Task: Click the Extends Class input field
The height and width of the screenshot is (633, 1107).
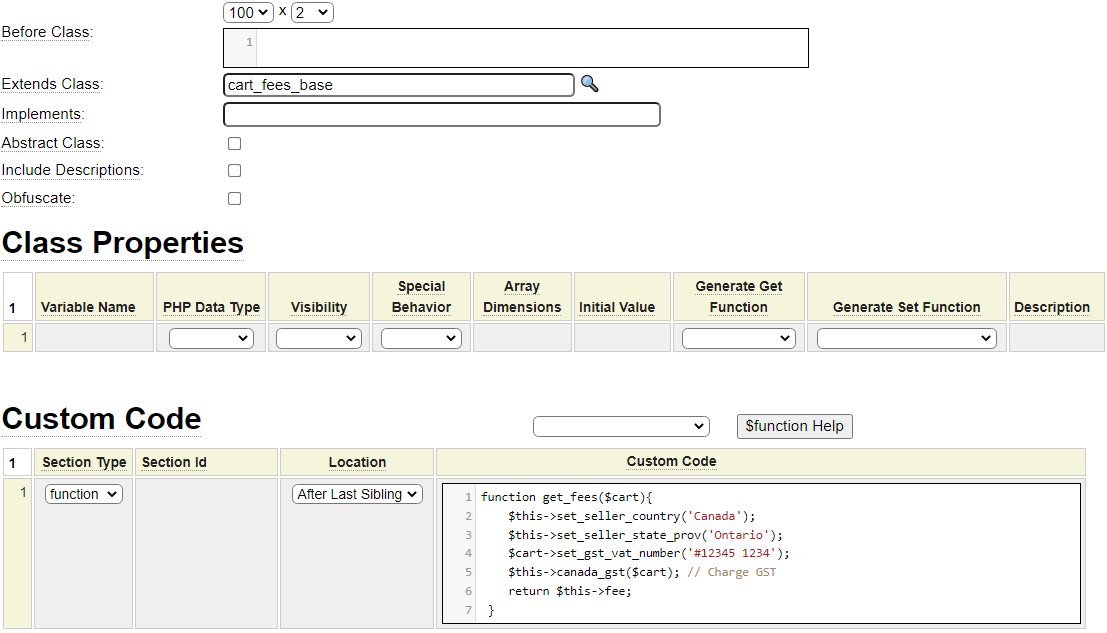Action: pyautogui.click(x=399, y=85)
